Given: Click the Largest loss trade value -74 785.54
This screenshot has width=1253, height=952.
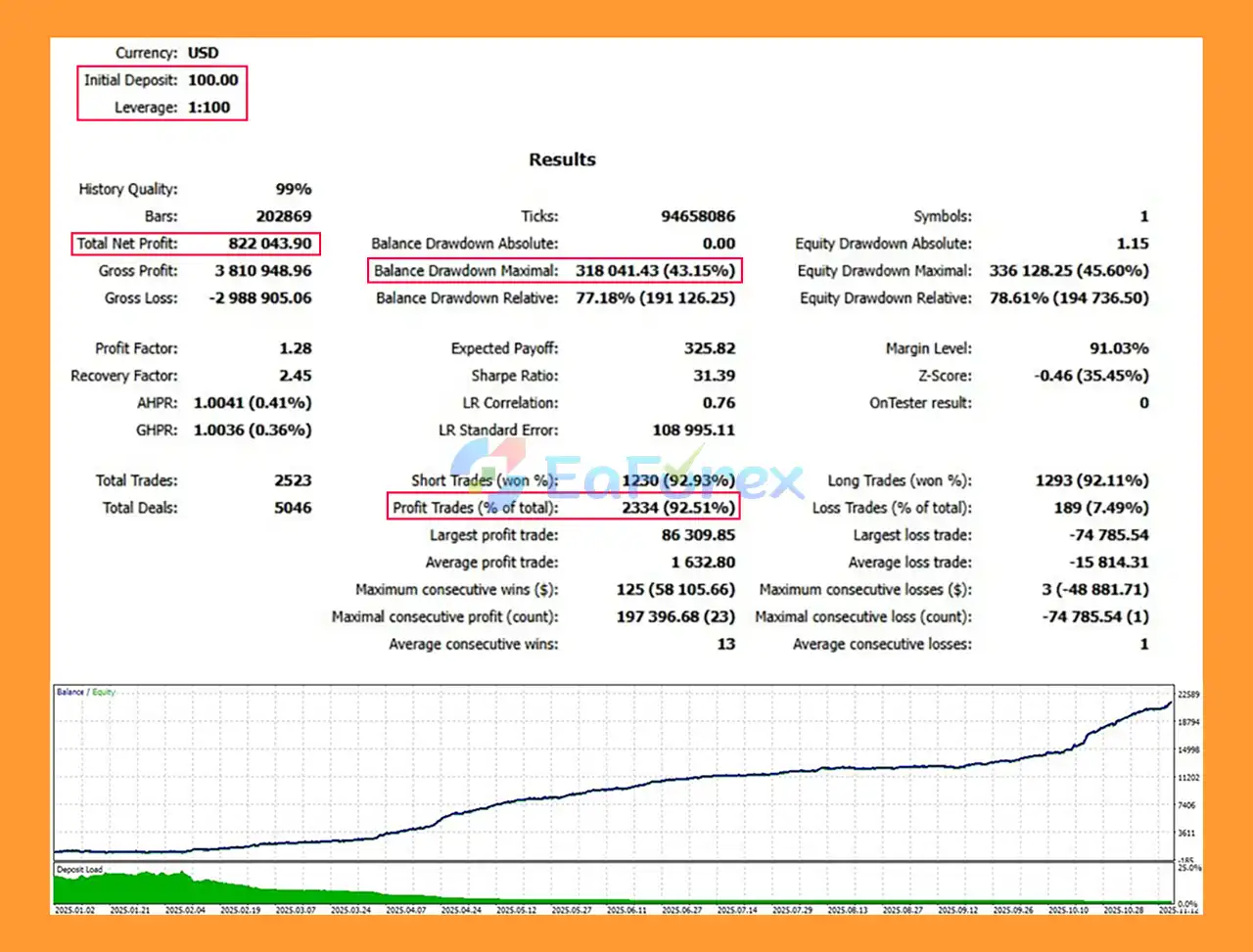Looking at the screenshot, I should tap(1108, 535).
